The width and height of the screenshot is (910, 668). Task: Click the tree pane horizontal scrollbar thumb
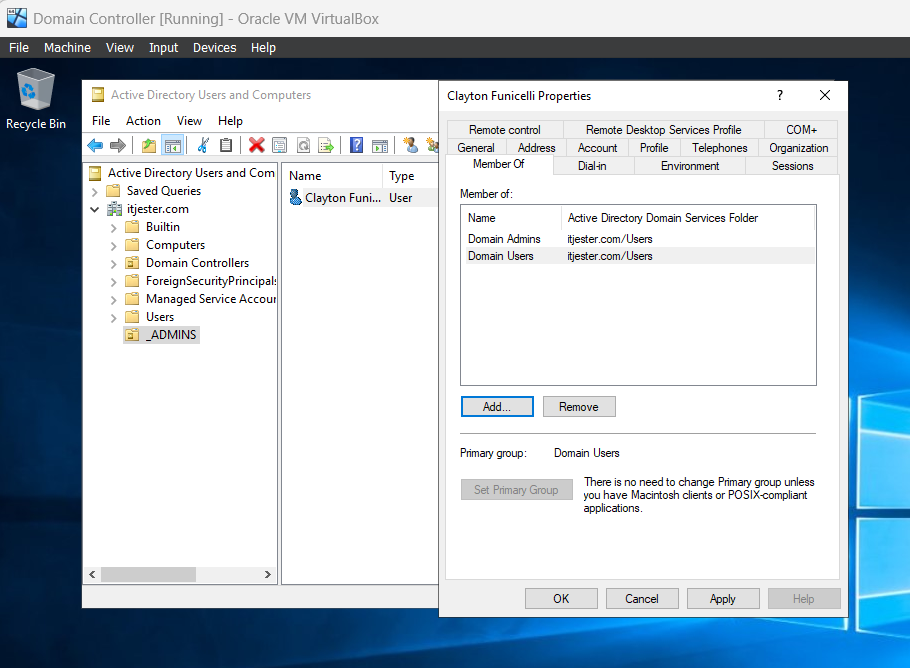pos(149,575)
